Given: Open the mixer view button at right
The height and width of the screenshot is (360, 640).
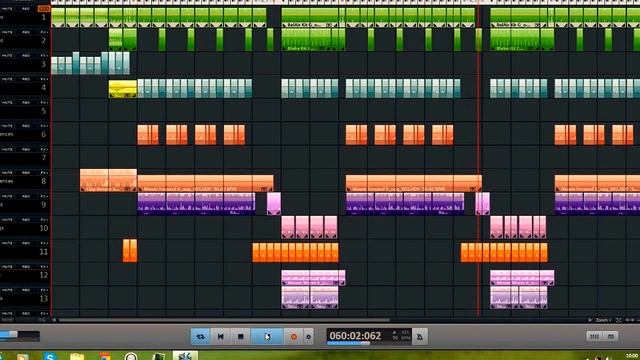Looking at the screenshot, I should 594,336.
